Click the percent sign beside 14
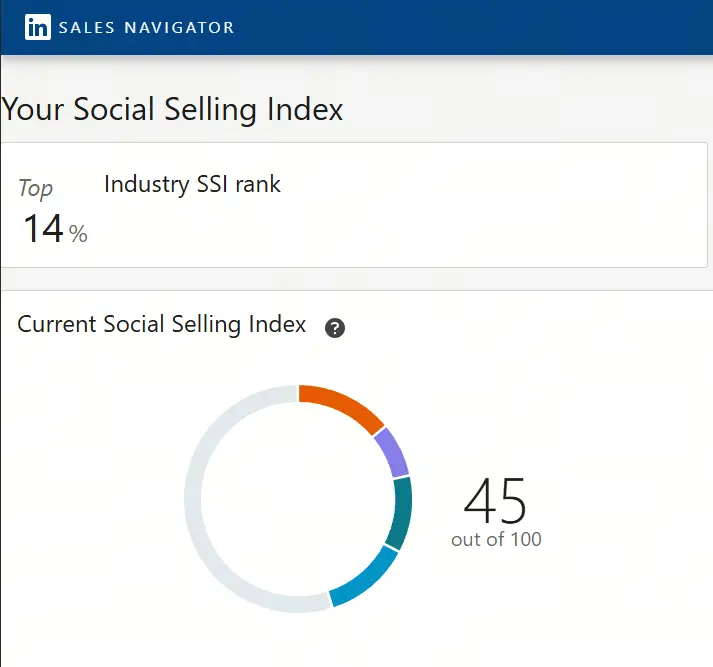The width and height of the screenshot is (713, 667). point(78,235)
